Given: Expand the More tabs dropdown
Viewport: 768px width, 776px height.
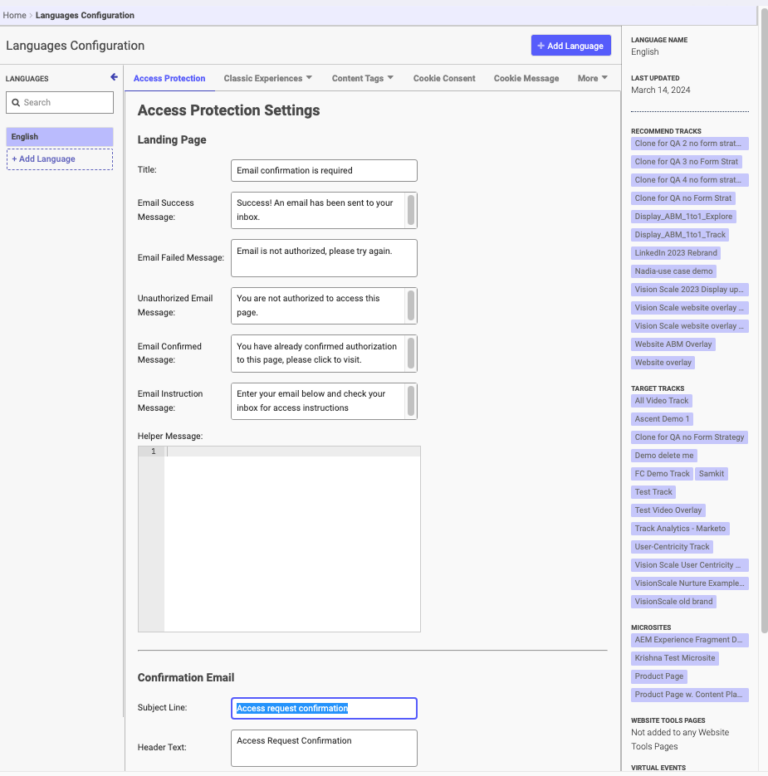Looking at the screenshot, I should [592, 78].
